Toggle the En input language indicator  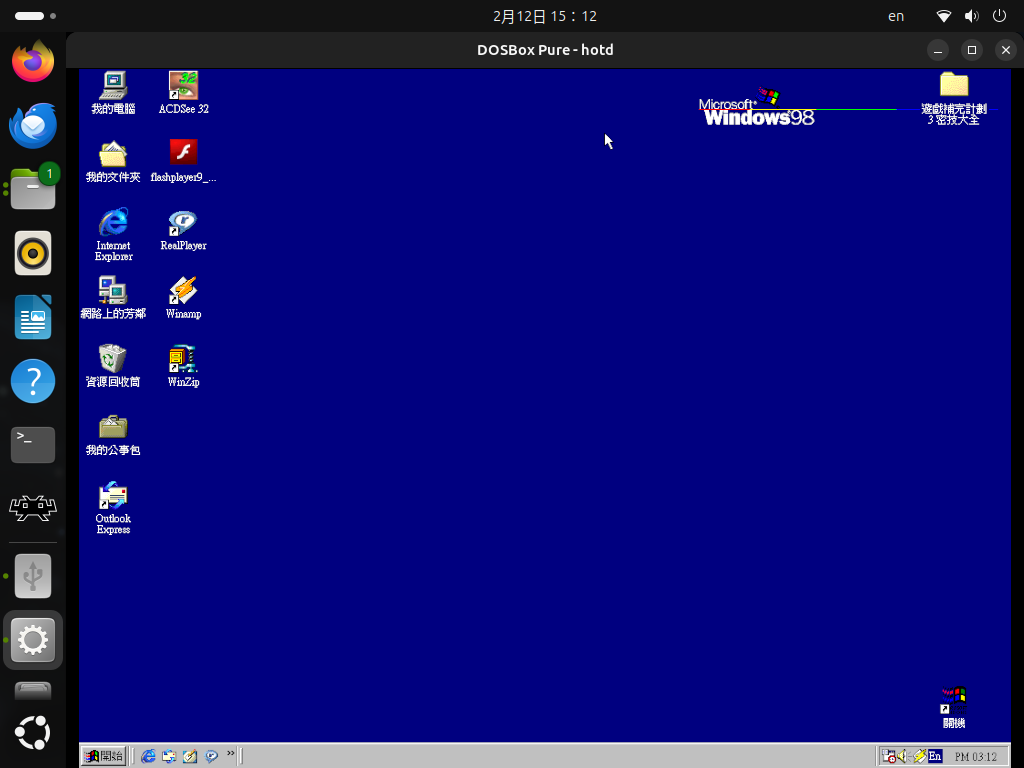tap(935, 756)
